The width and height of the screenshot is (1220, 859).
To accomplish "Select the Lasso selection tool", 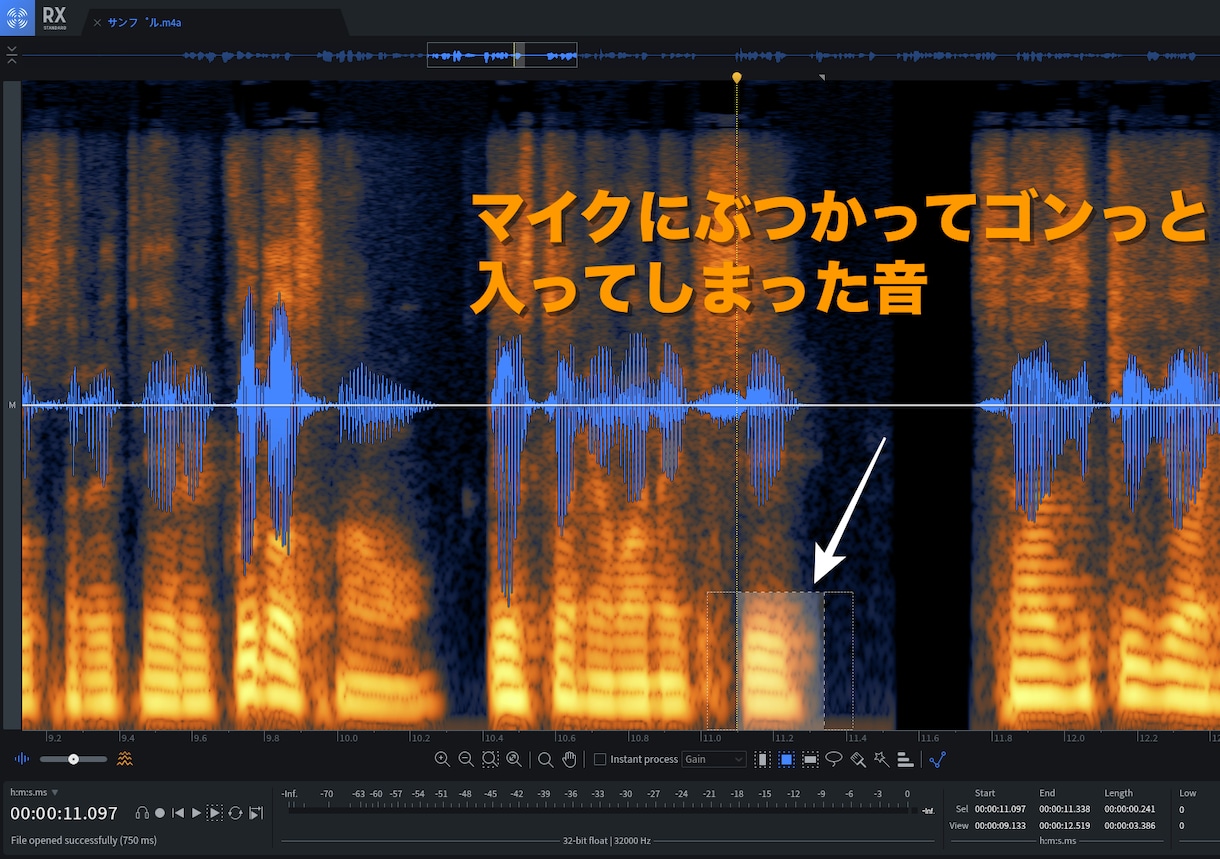I will [x=834, y=759].
